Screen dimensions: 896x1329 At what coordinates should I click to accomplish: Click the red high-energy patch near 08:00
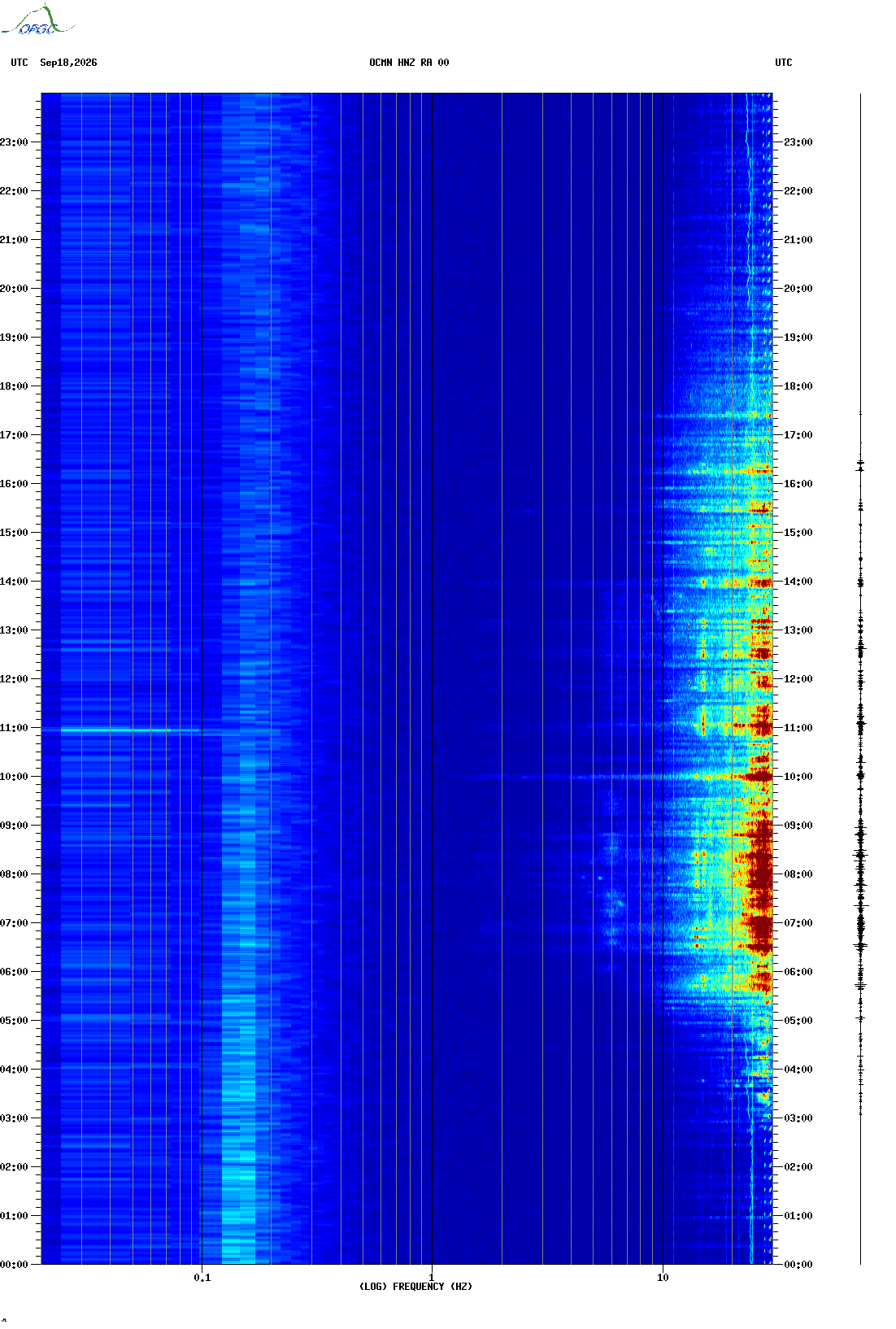pos(759,874)
